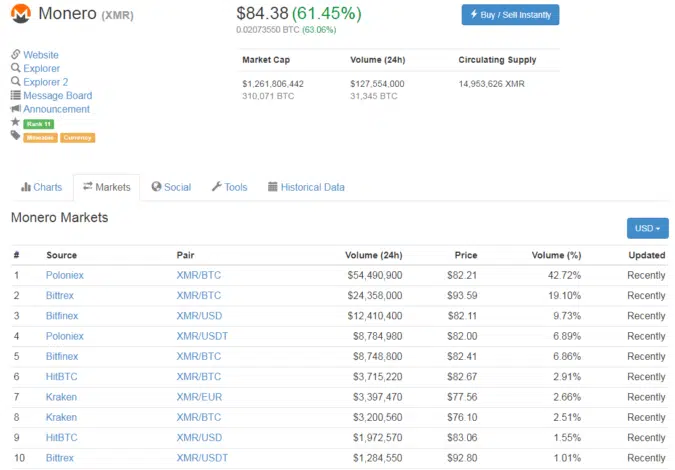Click the Monero logo icon

[x=21, y=13]
